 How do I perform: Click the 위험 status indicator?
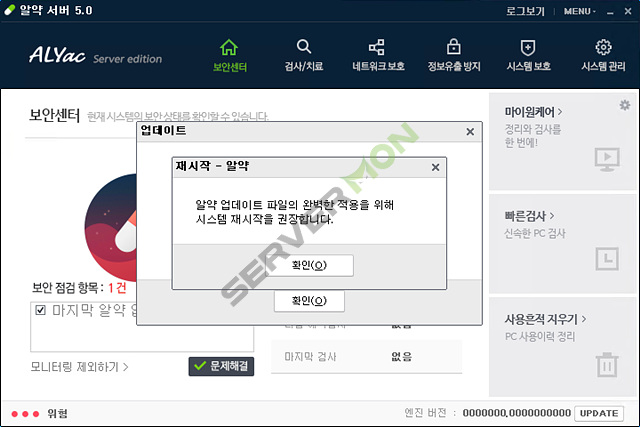[x=39, y=414]
